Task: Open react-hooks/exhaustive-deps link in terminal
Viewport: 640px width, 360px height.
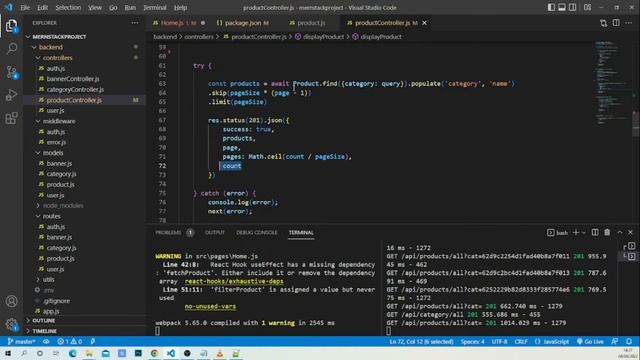Action: point(234,281)
